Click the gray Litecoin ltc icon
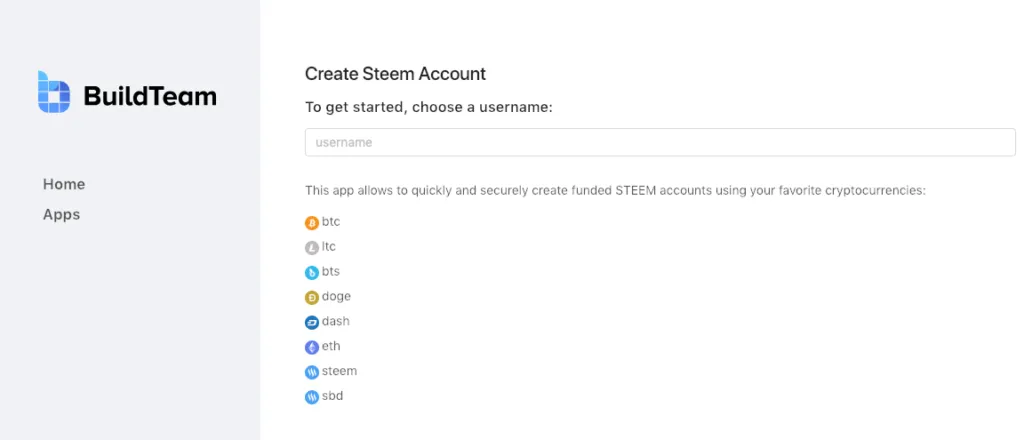Image resolution: width=1024 pixels, height=440 pixels. 312,248
